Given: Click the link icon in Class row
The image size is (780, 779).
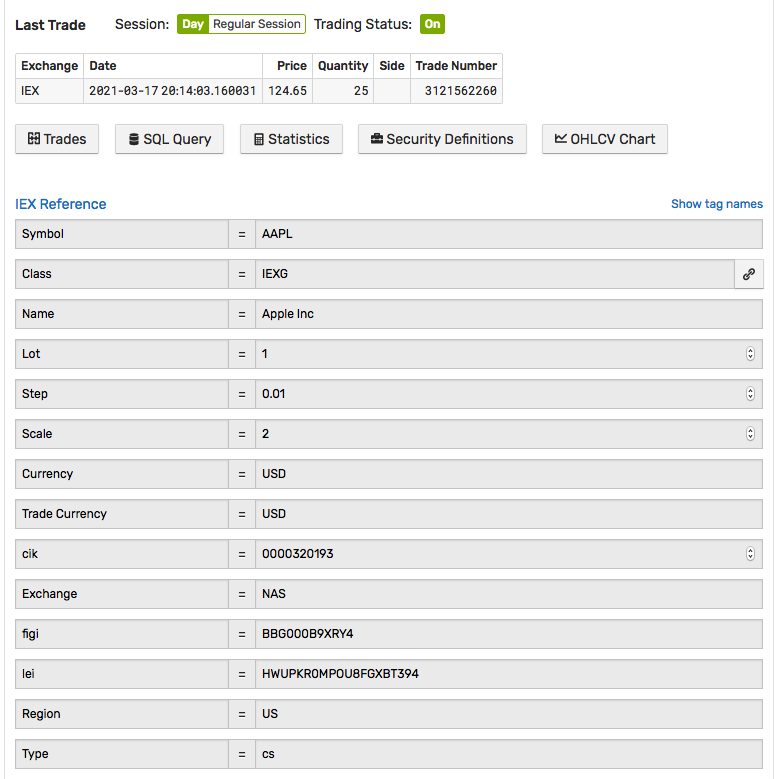Looking at the screenshot, I should coord(749,274).
